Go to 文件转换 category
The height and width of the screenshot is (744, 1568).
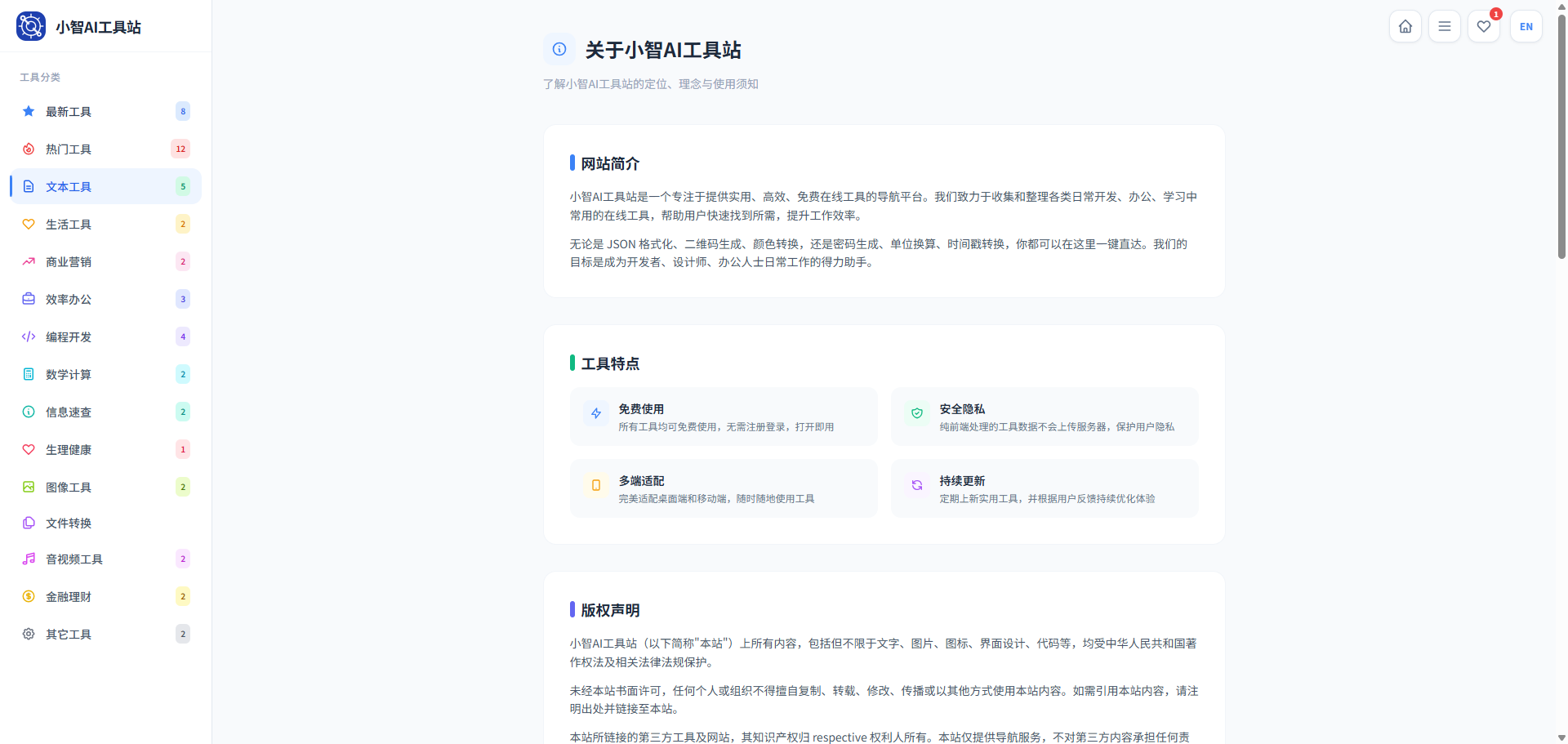pos(105,523)
